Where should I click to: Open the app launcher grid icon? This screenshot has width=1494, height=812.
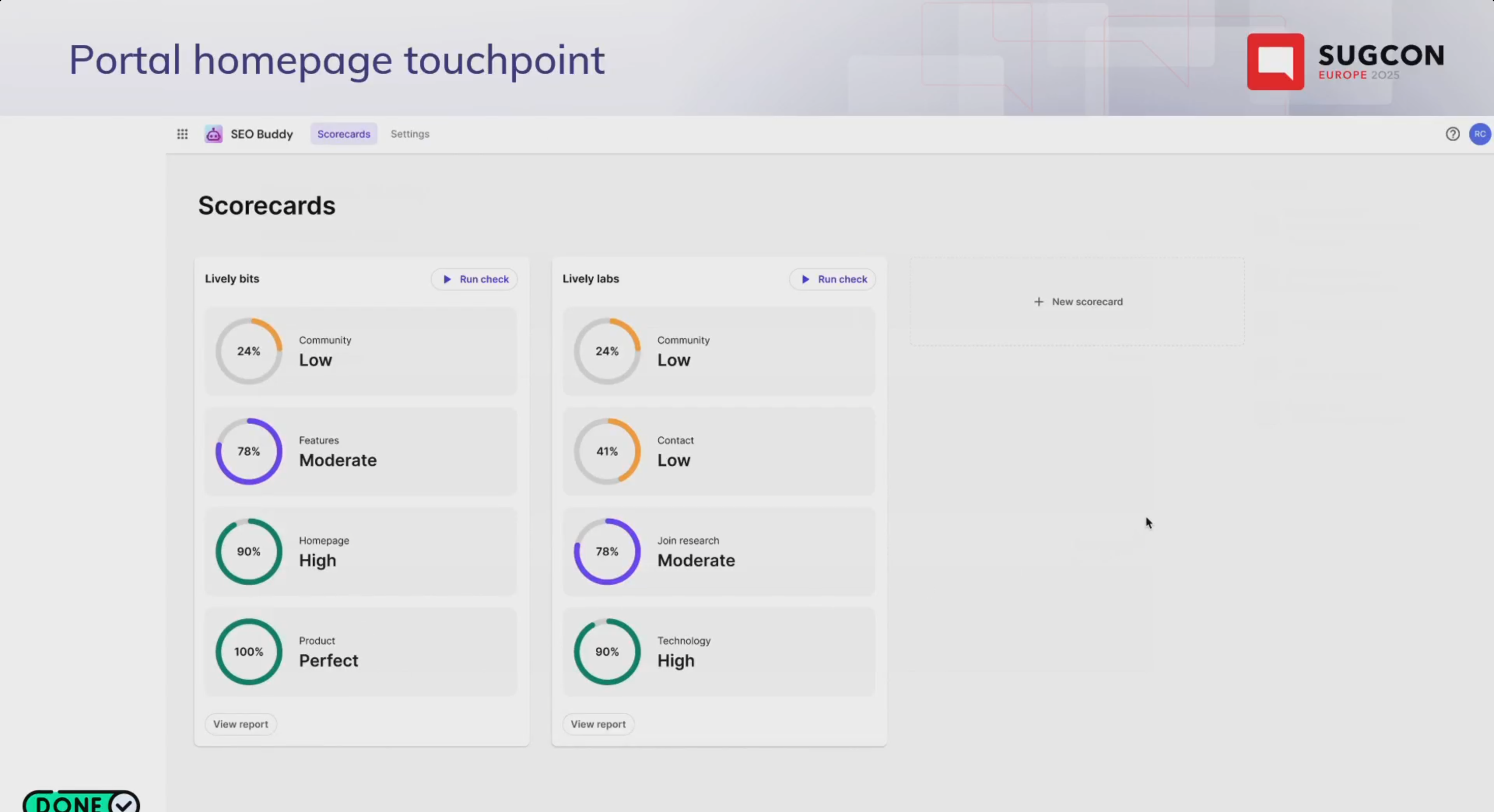click(x=182, y=134)
